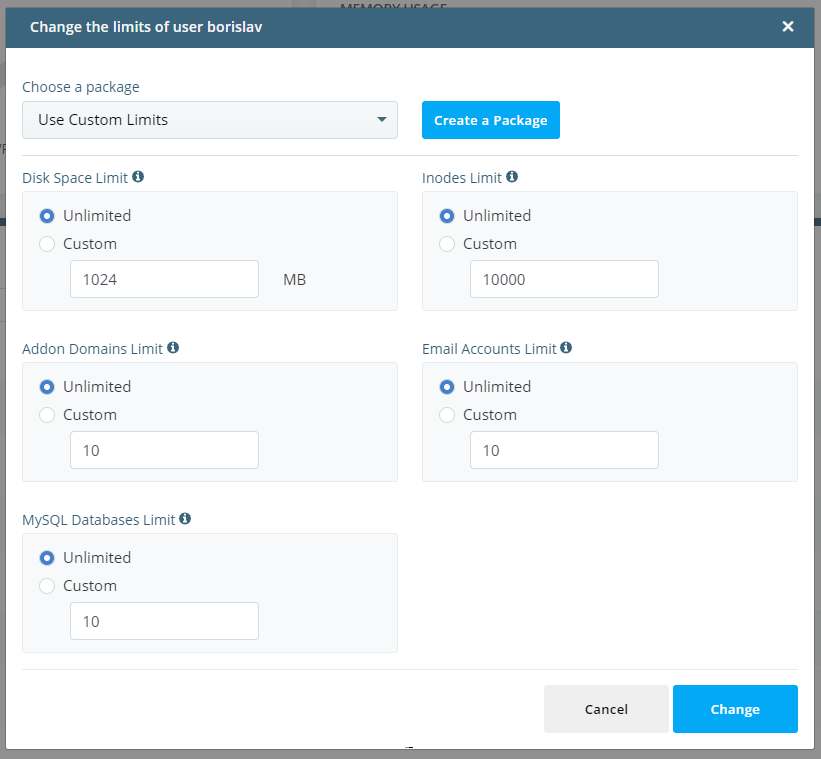Click the Change button to apply limits
Screen dimensions: 821x759
(735, 709)
